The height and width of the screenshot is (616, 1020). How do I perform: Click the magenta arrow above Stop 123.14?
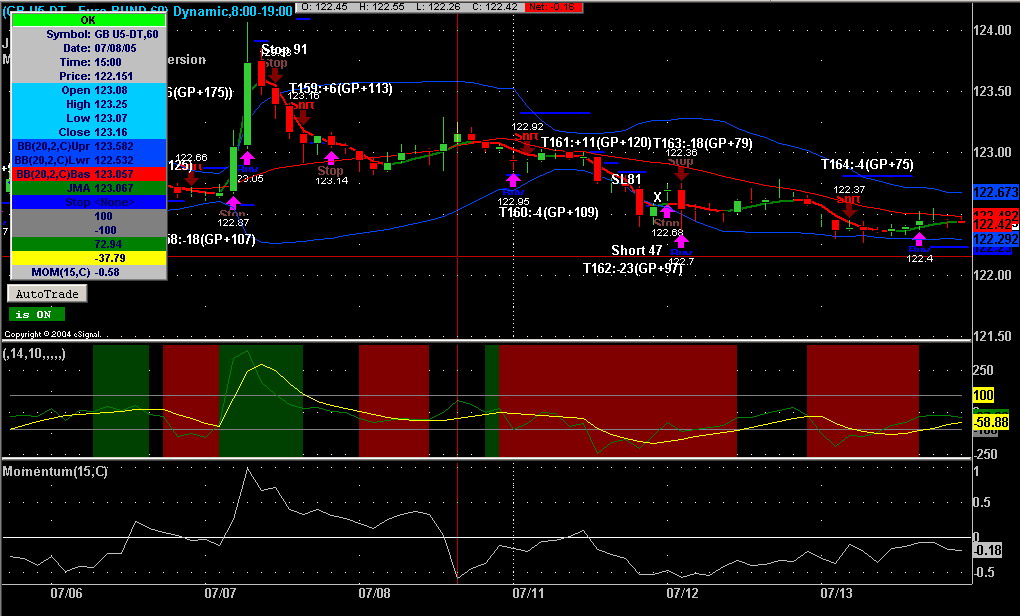tap(332, 157)
